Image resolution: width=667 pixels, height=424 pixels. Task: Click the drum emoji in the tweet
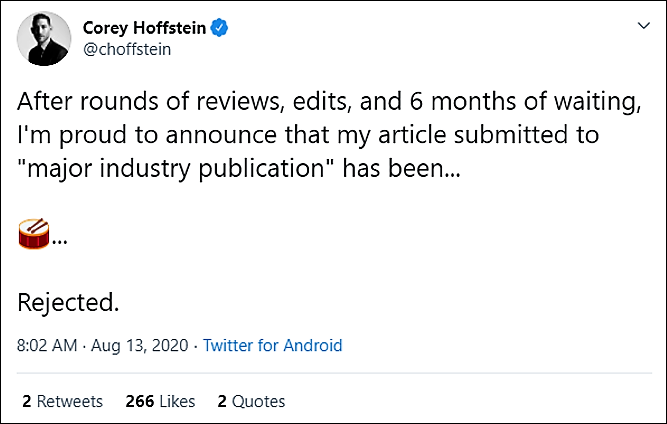pos(34,234)
